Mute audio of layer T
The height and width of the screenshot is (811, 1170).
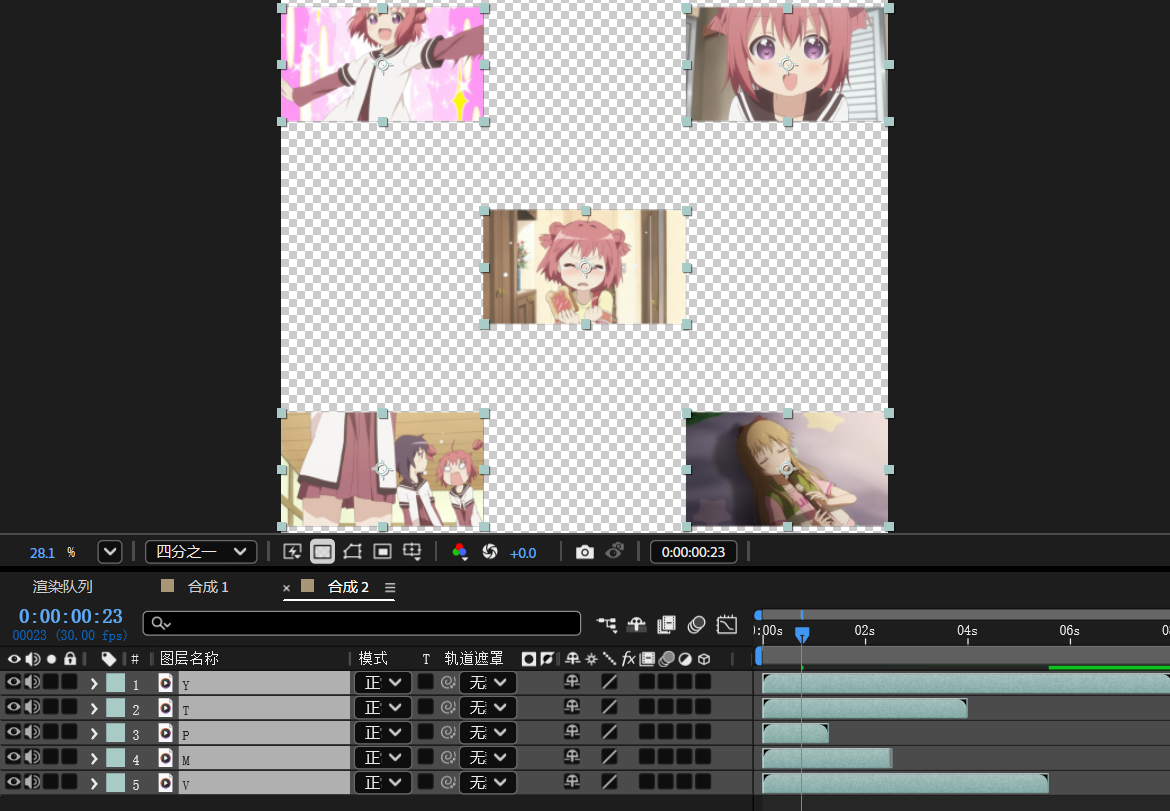[x=32, y=707]
